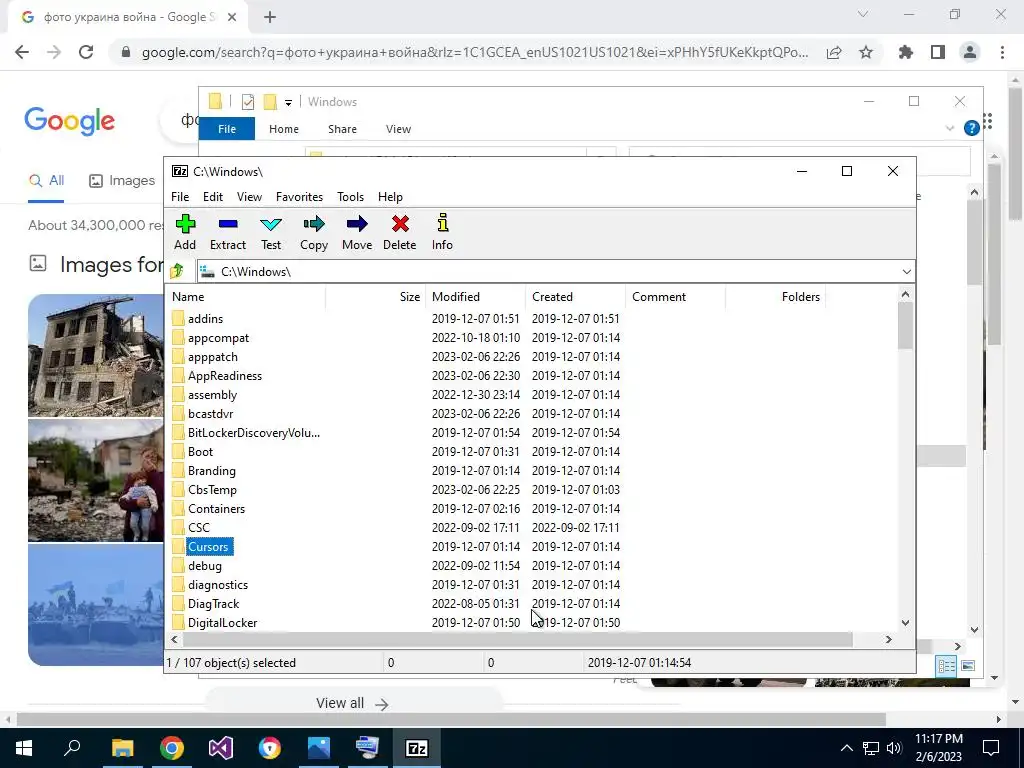Sort list by Name column header
The height and width of the screenshot is (768, 1024).
pos(246,296)
